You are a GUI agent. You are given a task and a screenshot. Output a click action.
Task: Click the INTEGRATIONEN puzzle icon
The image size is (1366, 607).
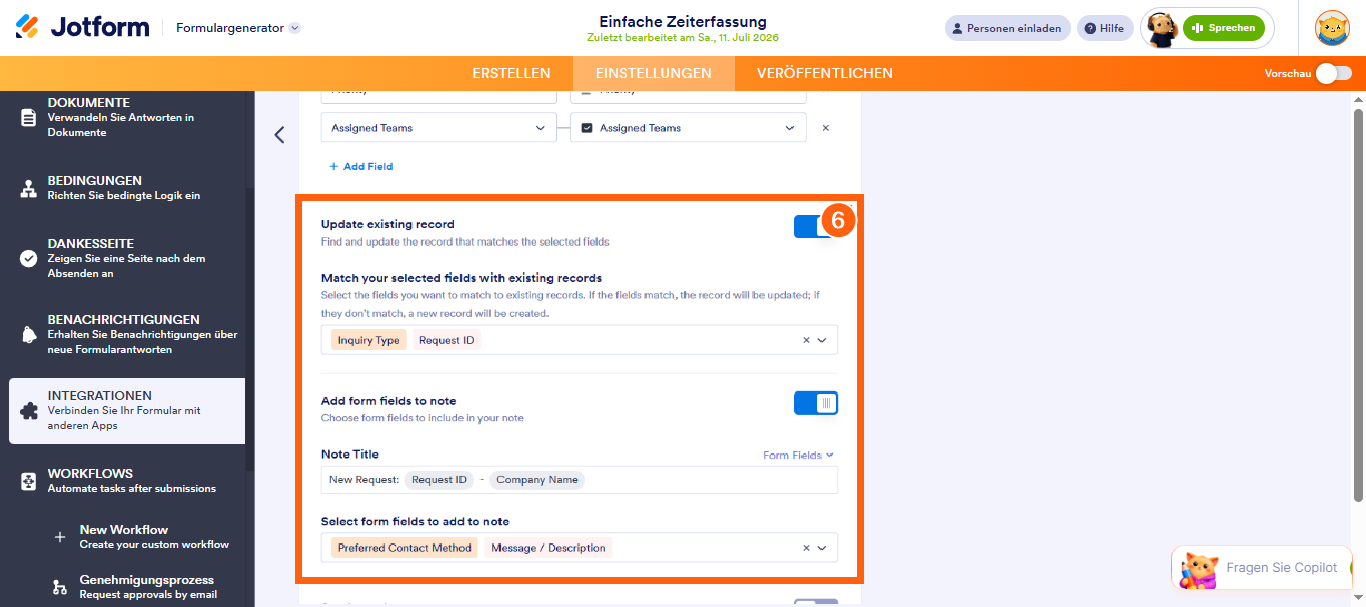29,410
